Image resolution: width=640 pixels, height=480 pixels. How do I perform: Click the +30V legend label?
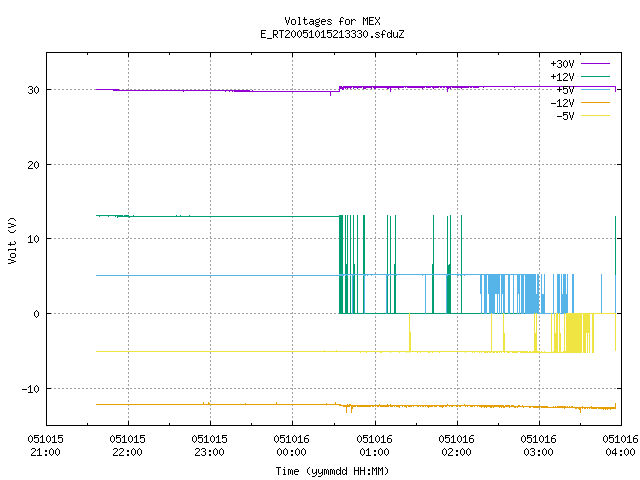562,64
